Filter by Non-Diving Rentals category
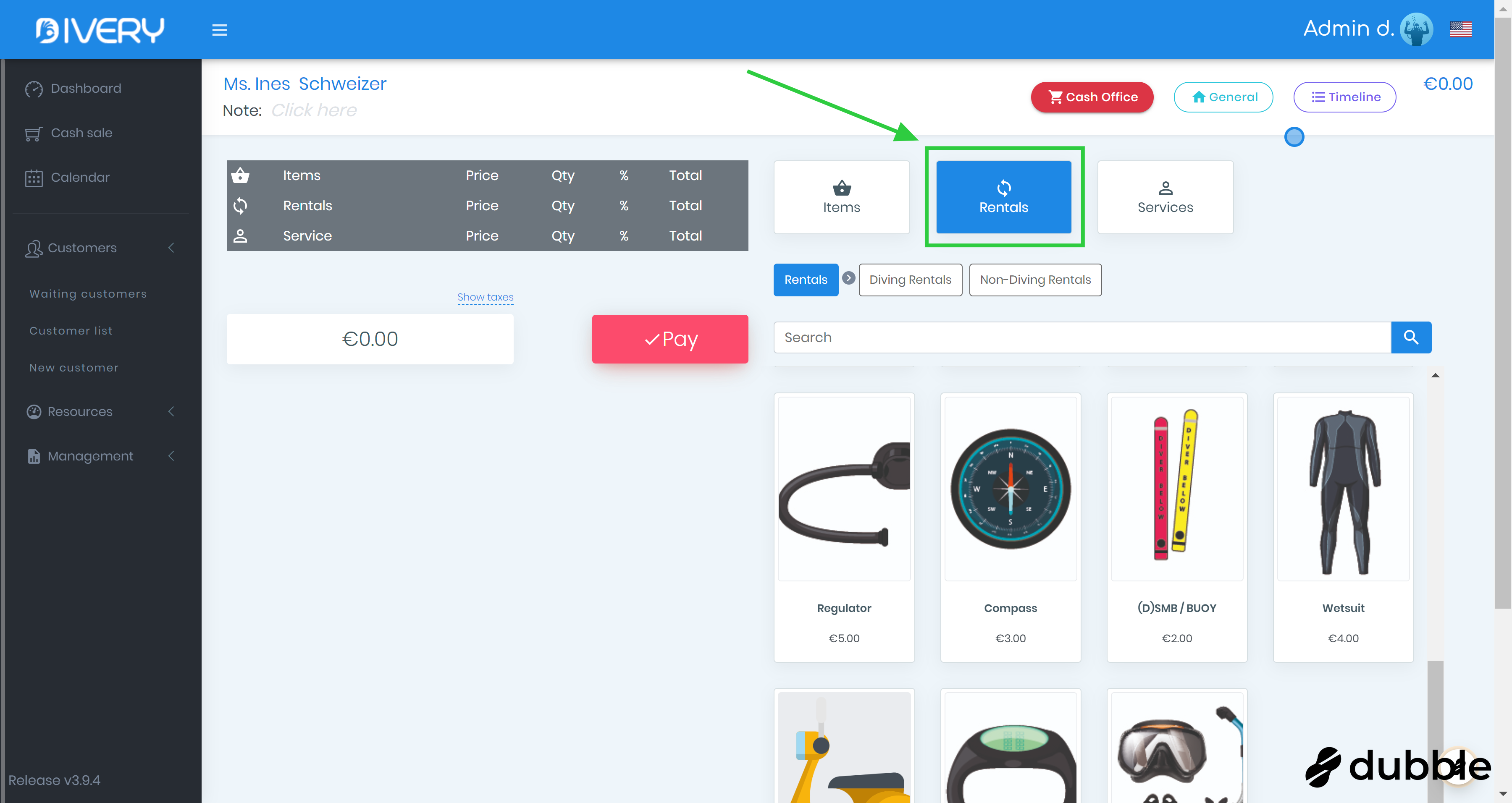This screenshot has height=803, width=1512. click(x=1035, y=280)
